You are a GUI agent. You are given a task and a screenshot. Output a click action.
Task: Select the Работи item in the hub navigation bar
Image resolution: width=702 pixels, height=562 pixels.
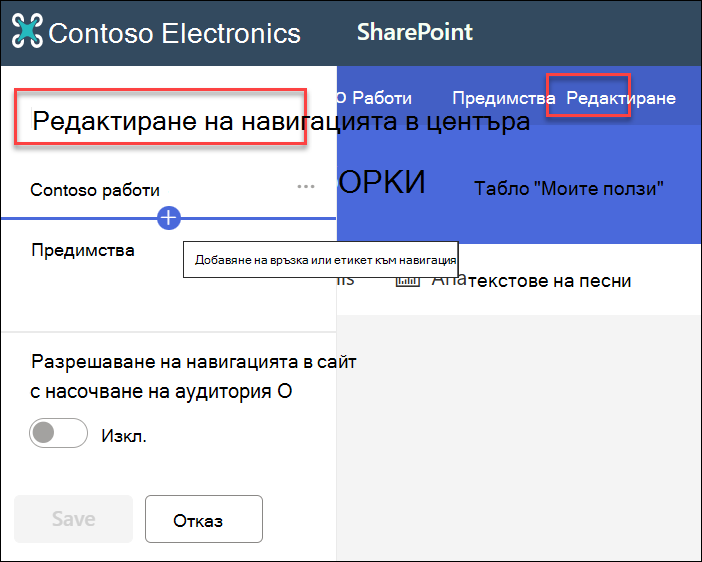coord(381,98)
